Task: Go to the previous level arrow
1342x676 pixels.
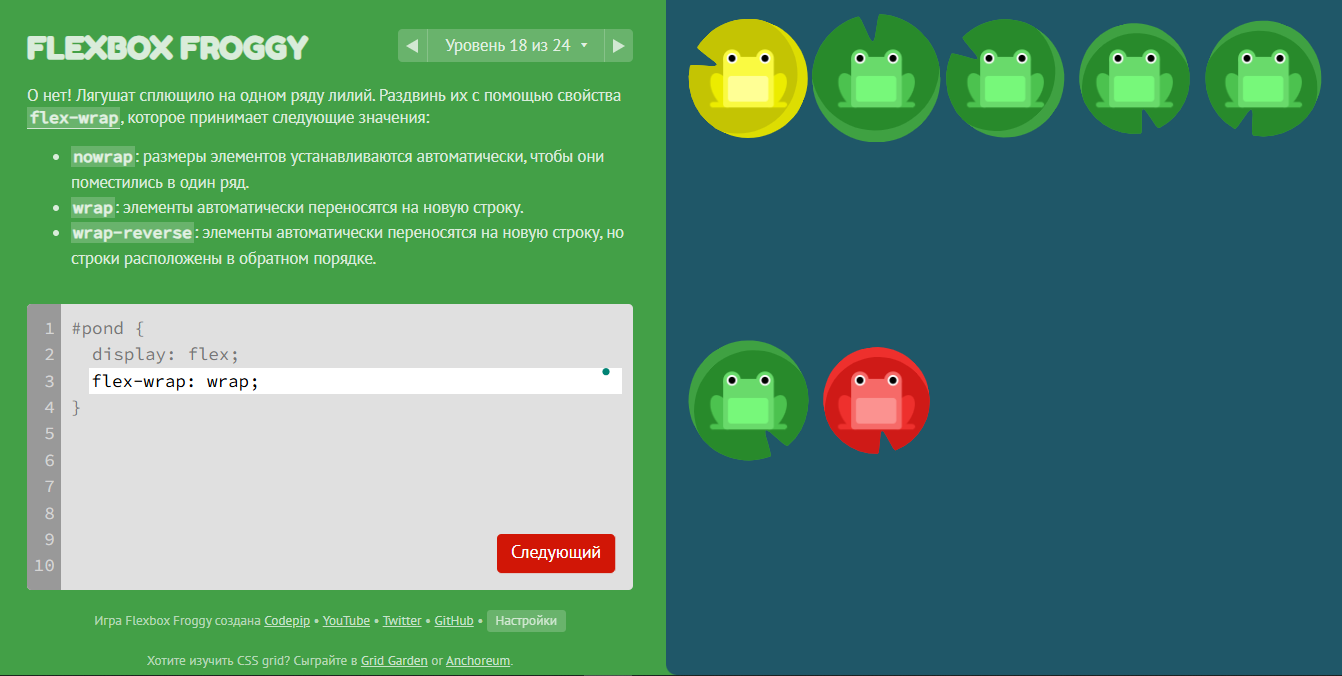Action: click(x=412, y=45)
